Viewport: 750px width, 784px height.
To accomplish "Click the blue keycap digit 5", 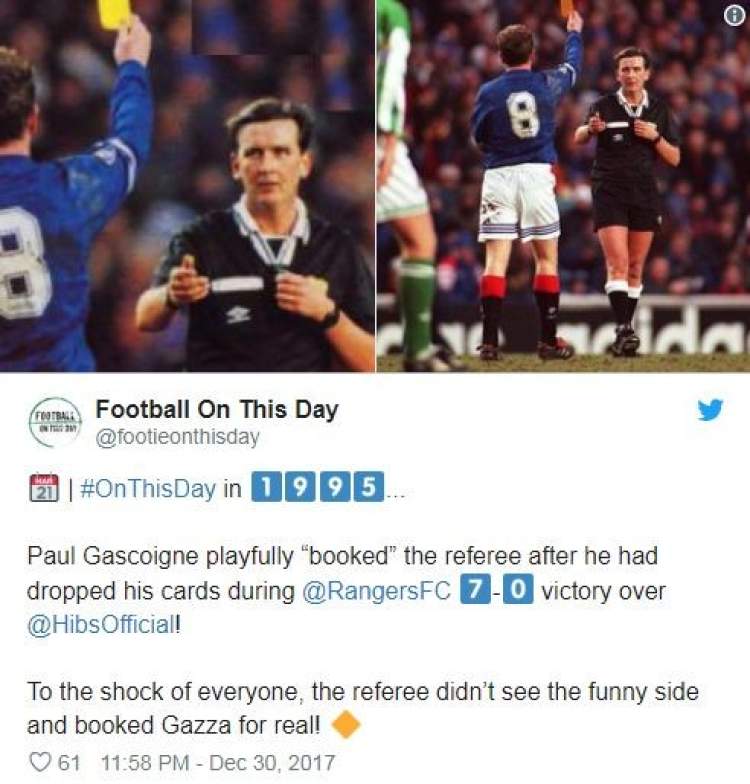I will click(x=369, y=486).
